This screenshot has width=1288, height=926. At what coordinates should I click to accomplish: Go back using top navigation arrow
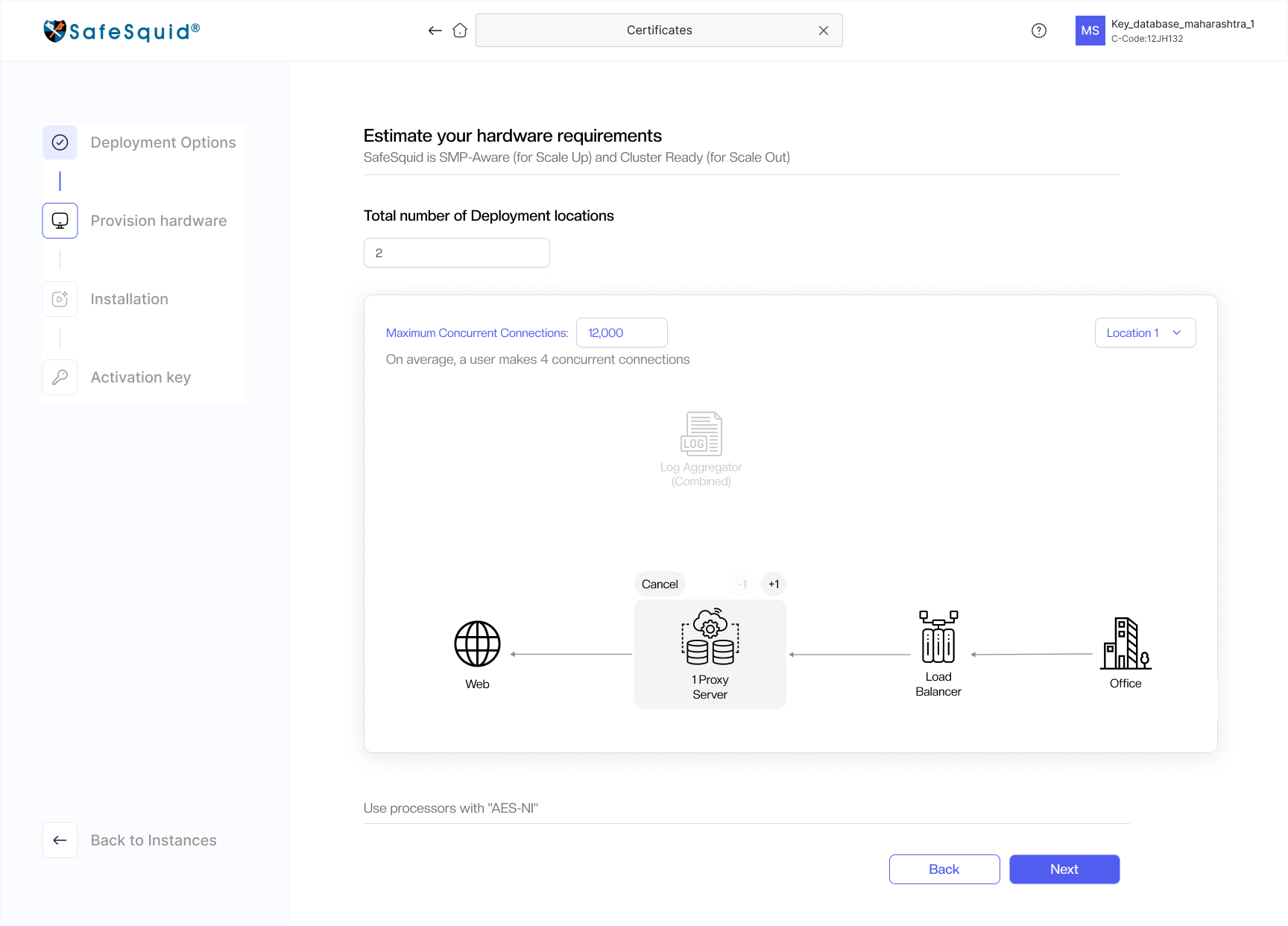tap(435, 31)
